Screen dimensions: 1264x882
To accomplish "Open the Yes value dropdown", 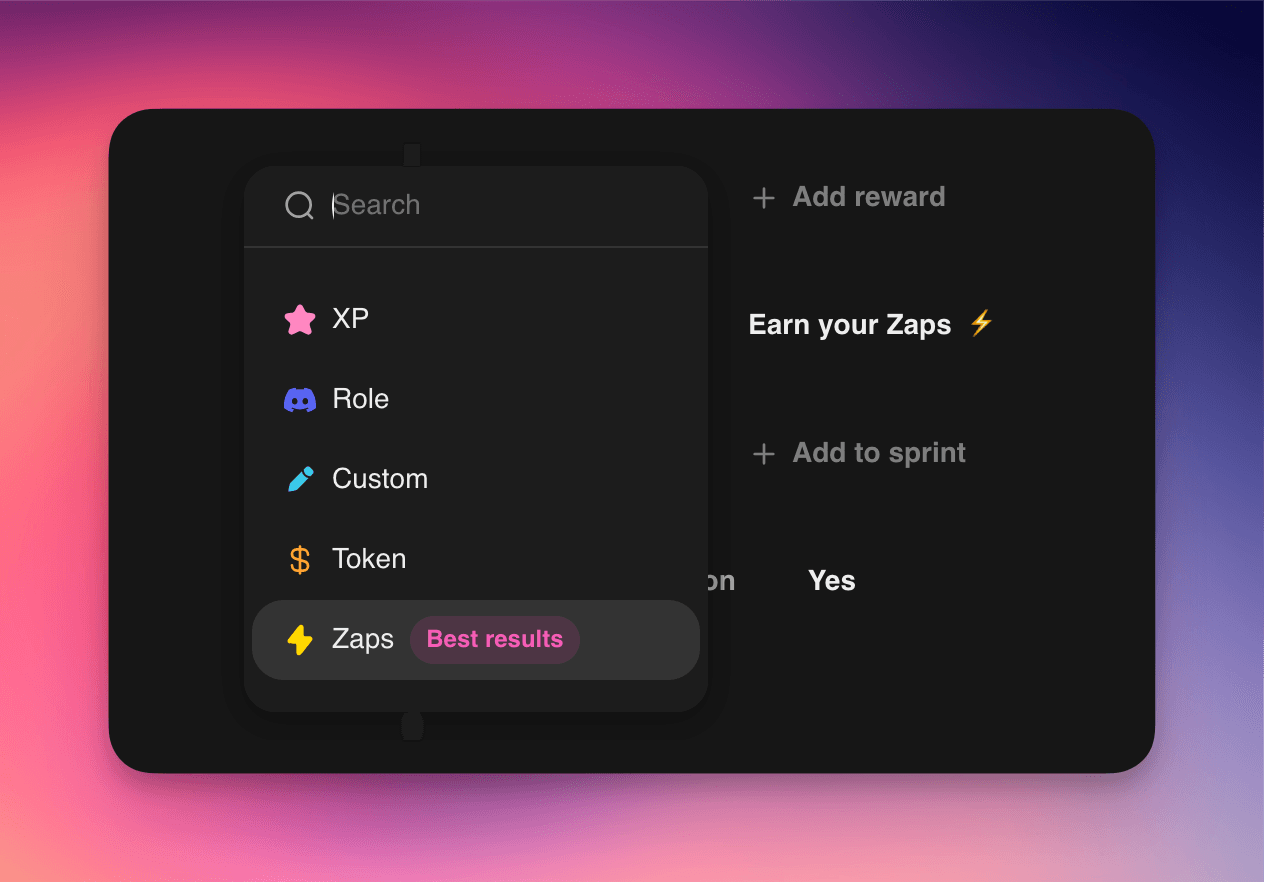I will tap(832, 581).
